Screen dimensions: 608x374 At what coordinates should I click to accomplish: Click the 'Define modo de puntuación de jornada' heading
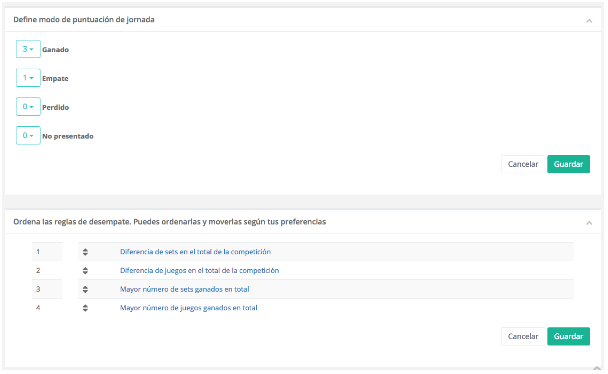84,19
